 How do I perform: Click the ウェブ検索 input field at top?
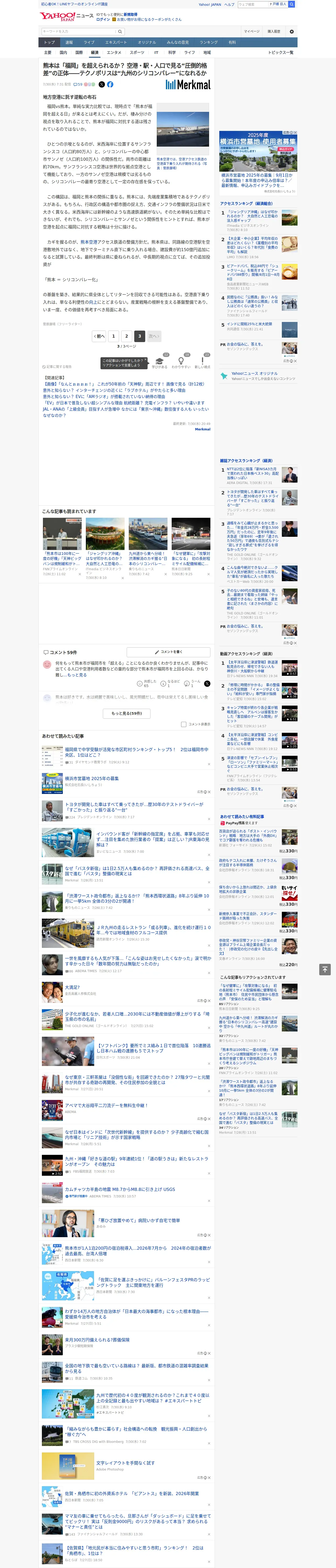pos(254,4)
